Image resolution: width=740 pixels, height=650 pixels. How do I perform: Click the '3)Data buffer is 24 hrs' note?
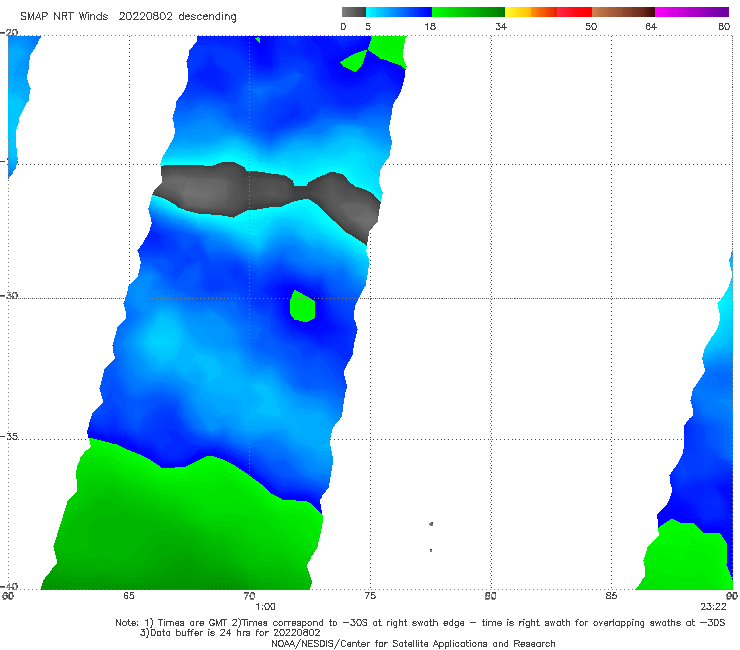tap(230, 633)
